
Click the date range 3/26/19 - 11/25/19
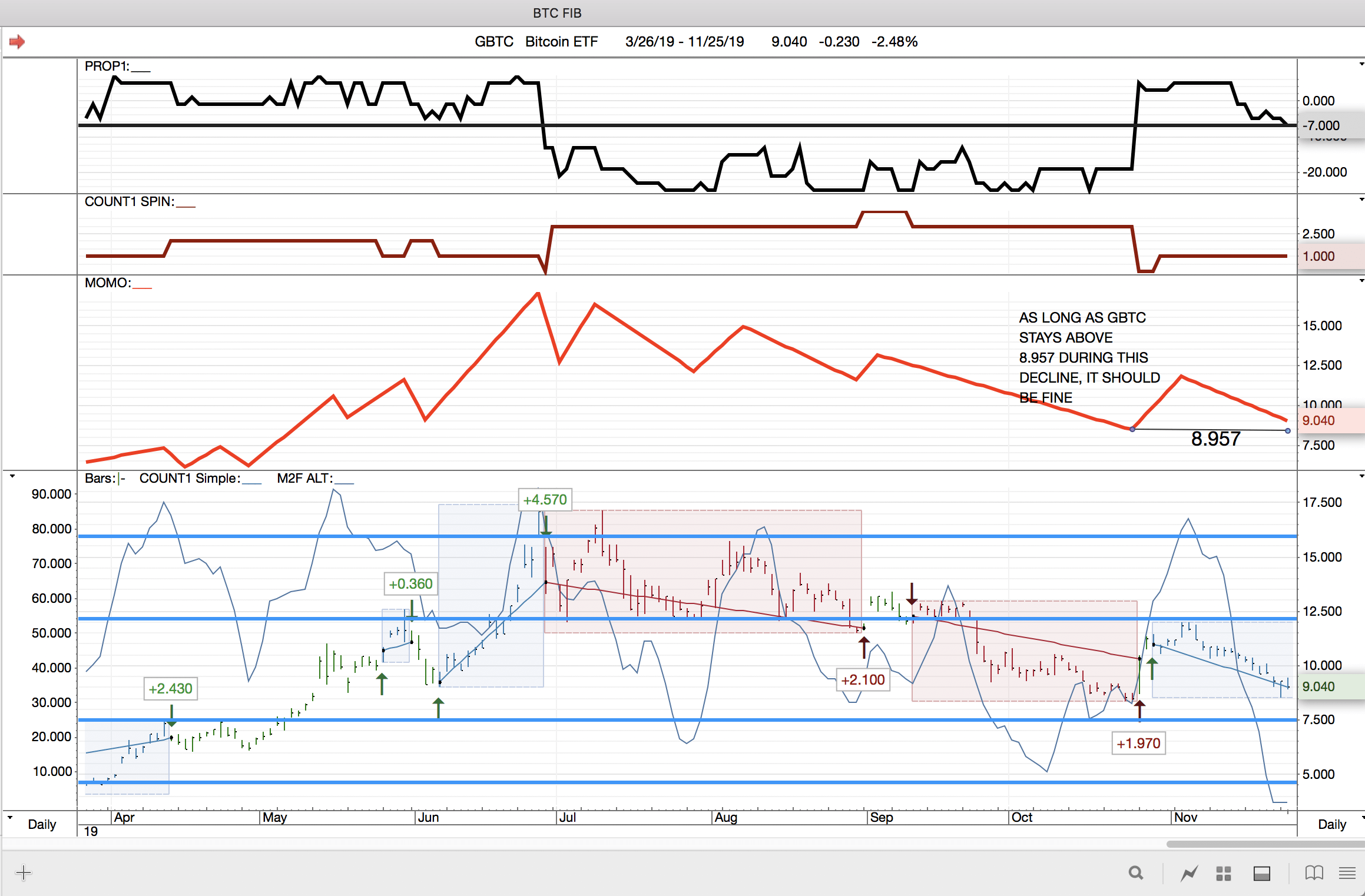click(684, 42)
